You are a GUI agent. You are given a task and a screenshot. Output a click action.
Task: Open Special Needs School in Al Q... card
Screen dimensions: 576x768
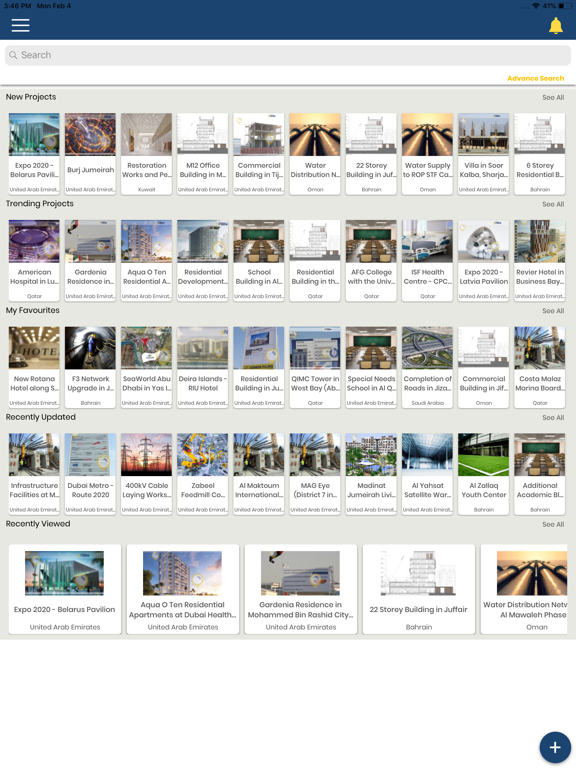[x=371, y=367]
